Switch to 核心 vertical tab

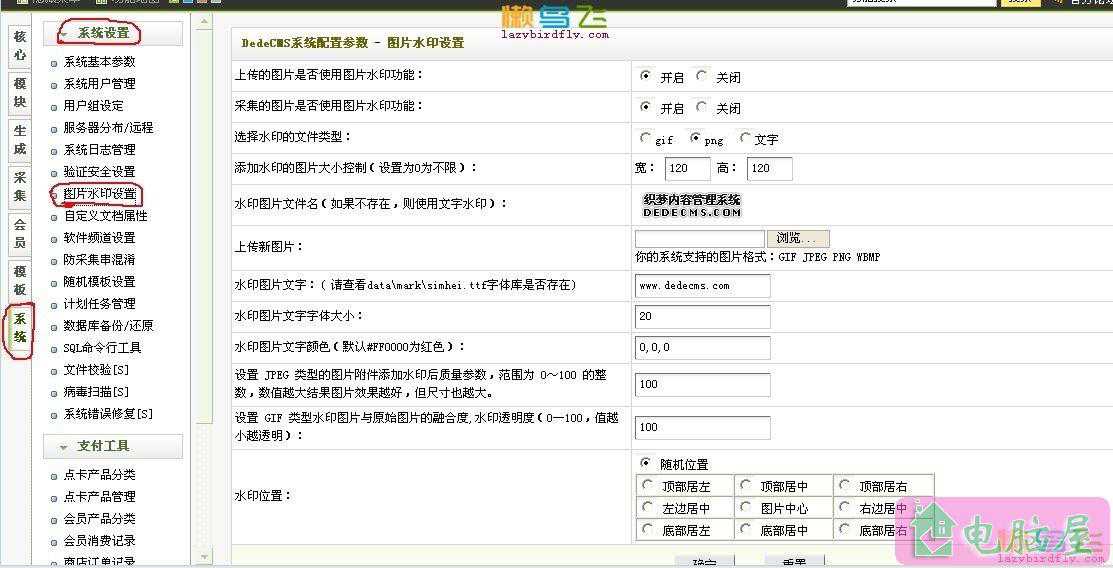[20, 45]
